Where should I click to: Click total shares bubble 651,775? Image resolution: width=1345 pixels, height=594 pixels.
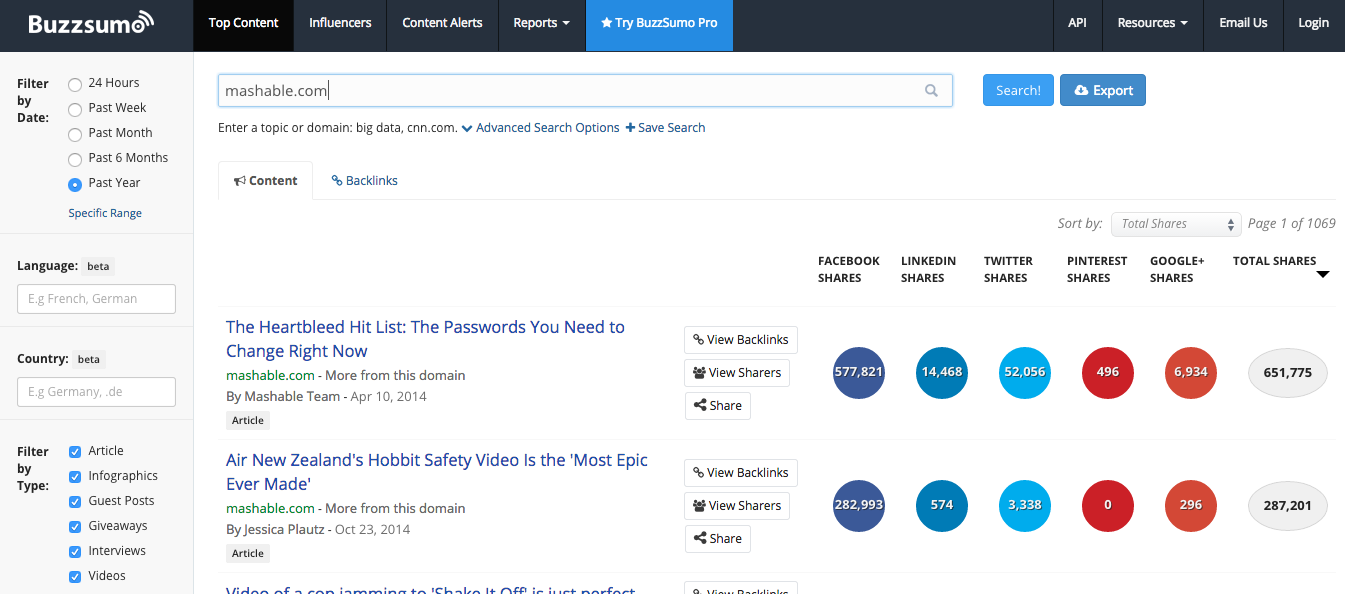click(1288, 373)
